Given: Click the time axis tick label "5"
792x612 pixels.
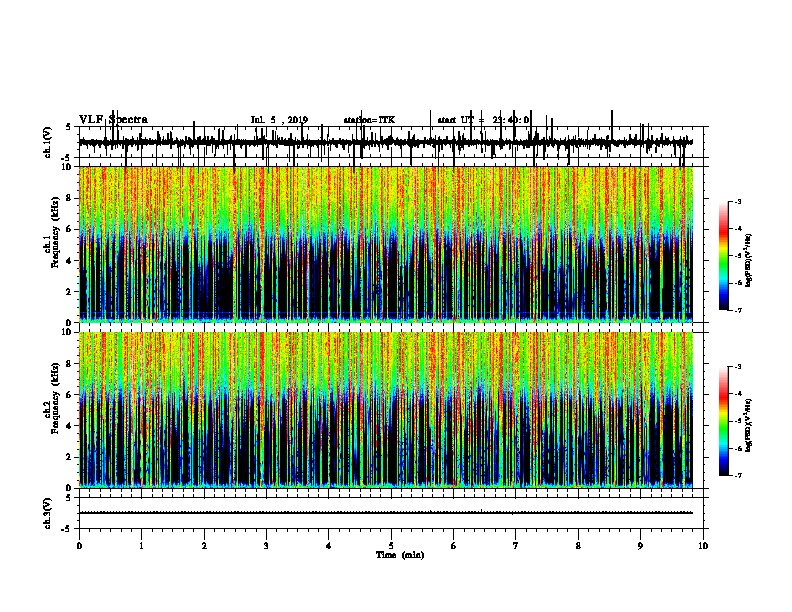Looking at the screenshot, I should click(x=391, y=546).
